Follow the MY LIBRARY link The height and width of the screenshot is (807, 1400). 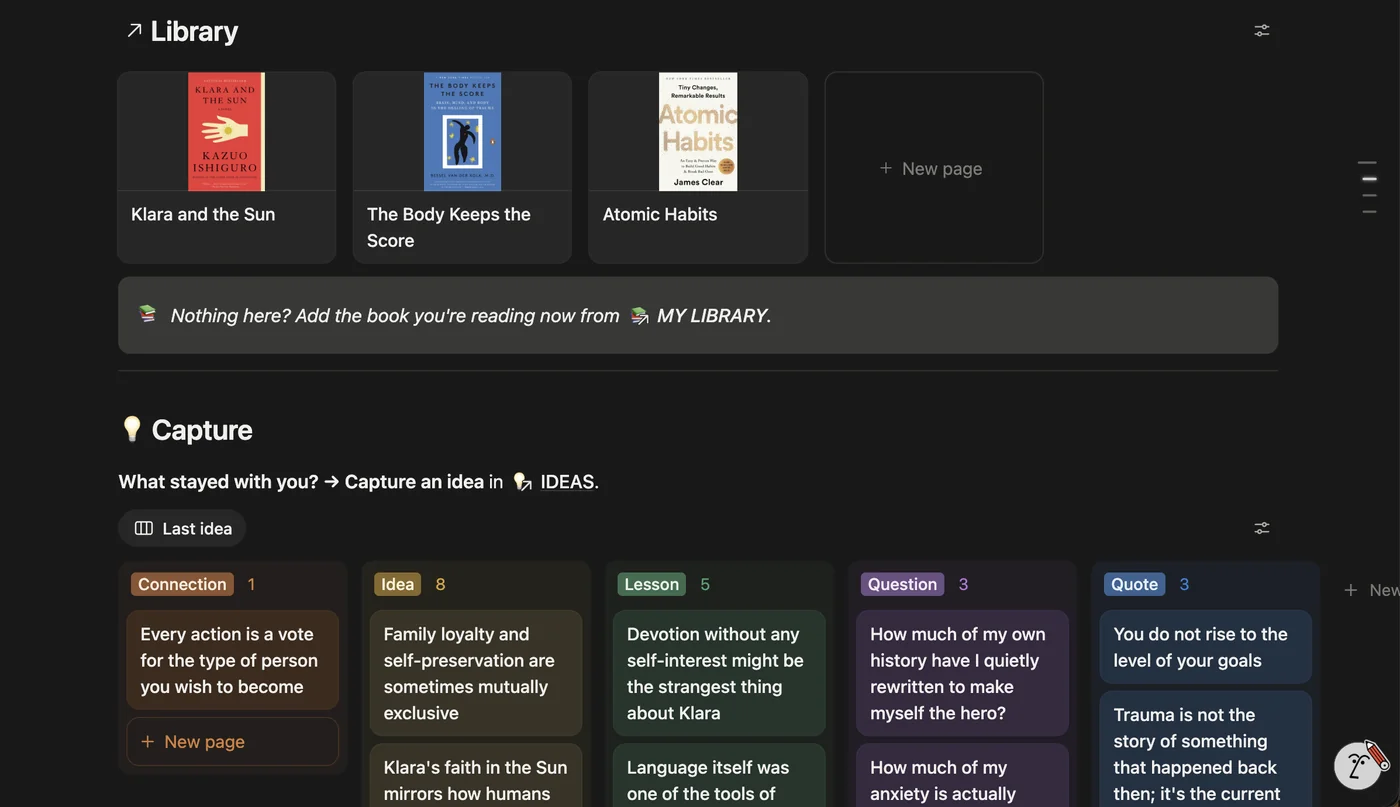click(x=699, y=316)
